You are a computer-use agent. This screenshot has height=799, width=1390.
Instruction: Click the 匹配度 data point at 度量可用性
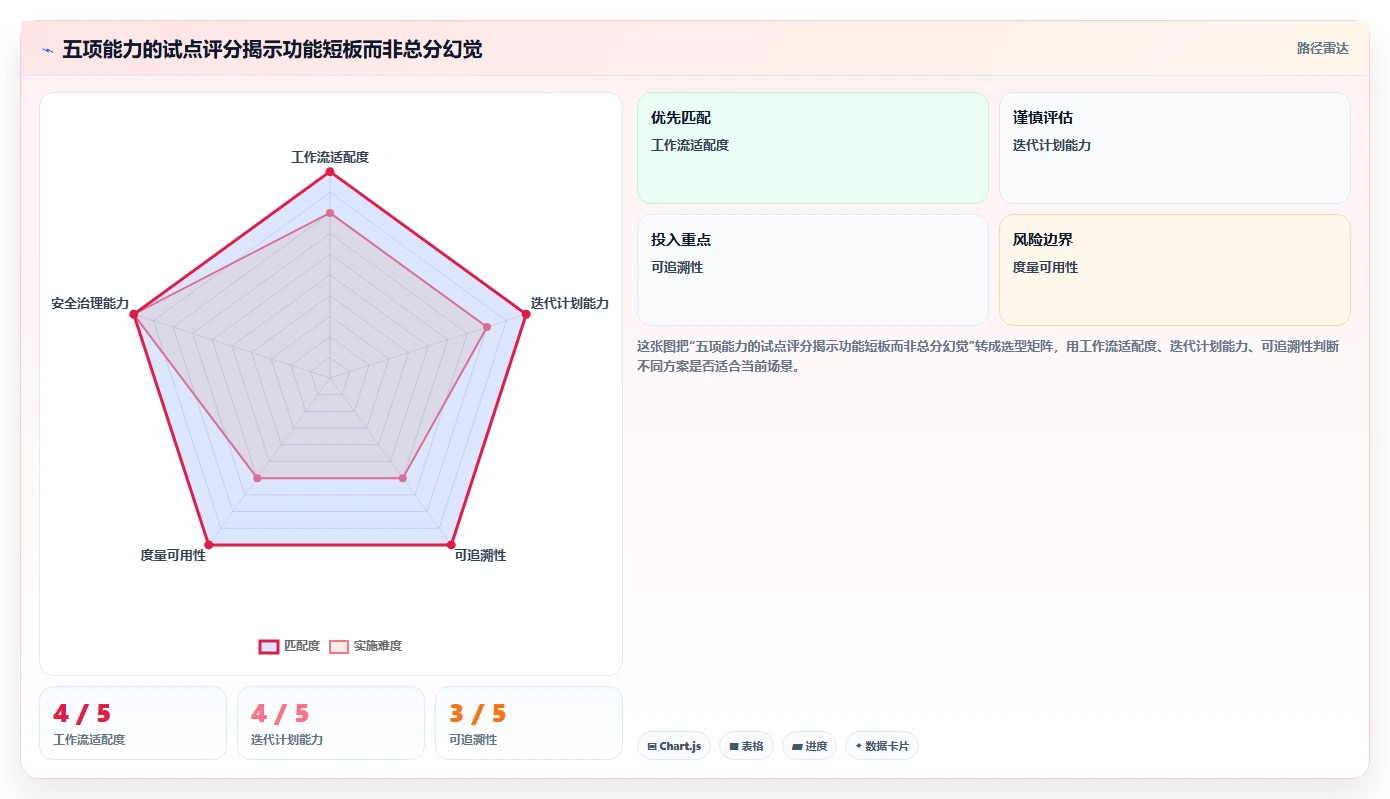208,545
